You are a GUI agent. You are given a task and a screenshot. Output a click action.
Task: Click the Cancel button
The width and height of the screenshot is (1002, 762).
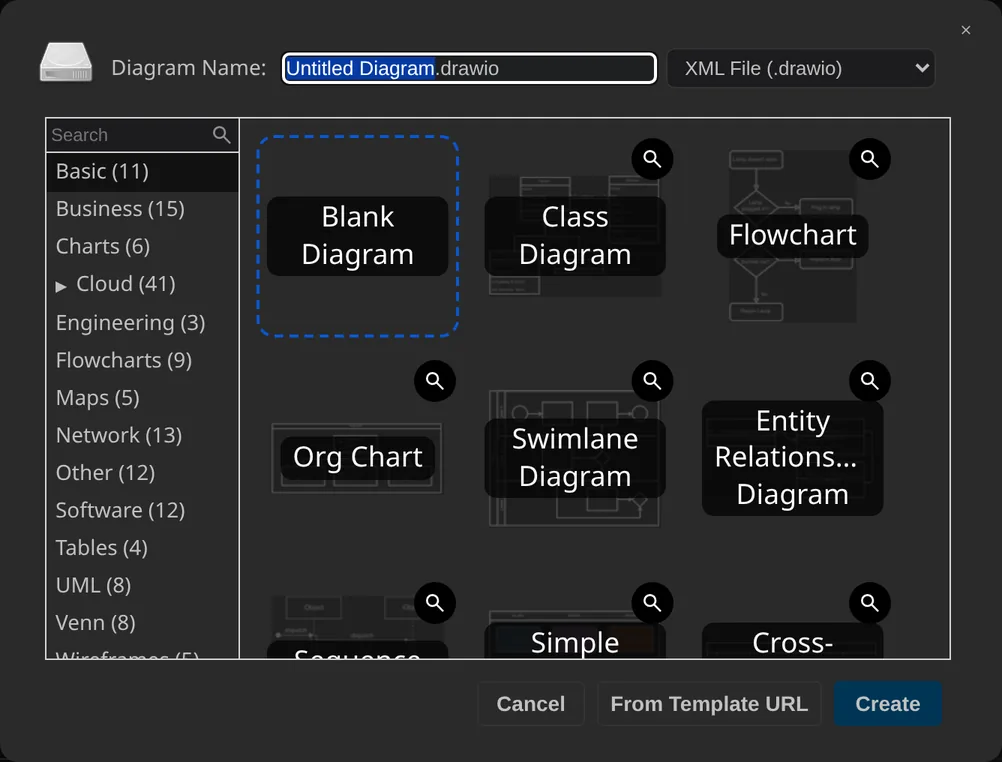(x=530, y=704)
